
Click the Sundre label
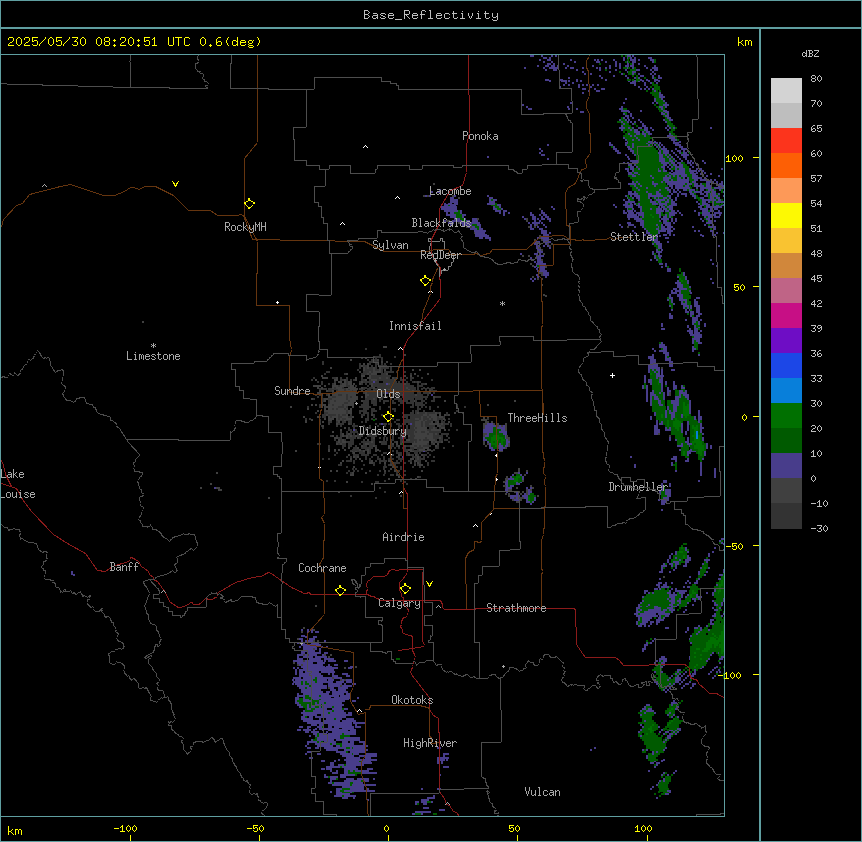point(292,391)
